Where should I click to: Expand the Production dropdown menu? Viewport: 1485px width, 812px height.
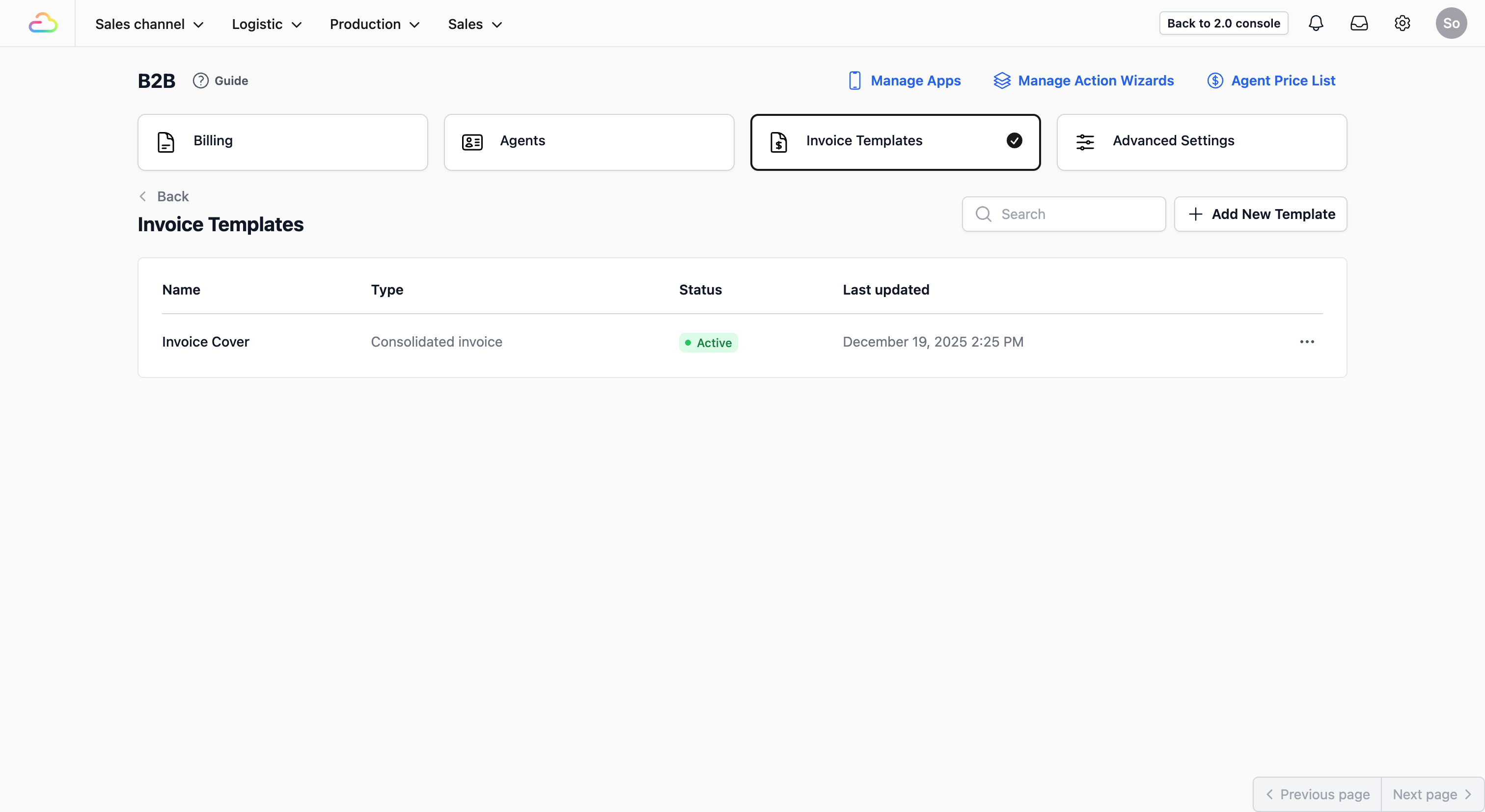[x=374, y=24]
